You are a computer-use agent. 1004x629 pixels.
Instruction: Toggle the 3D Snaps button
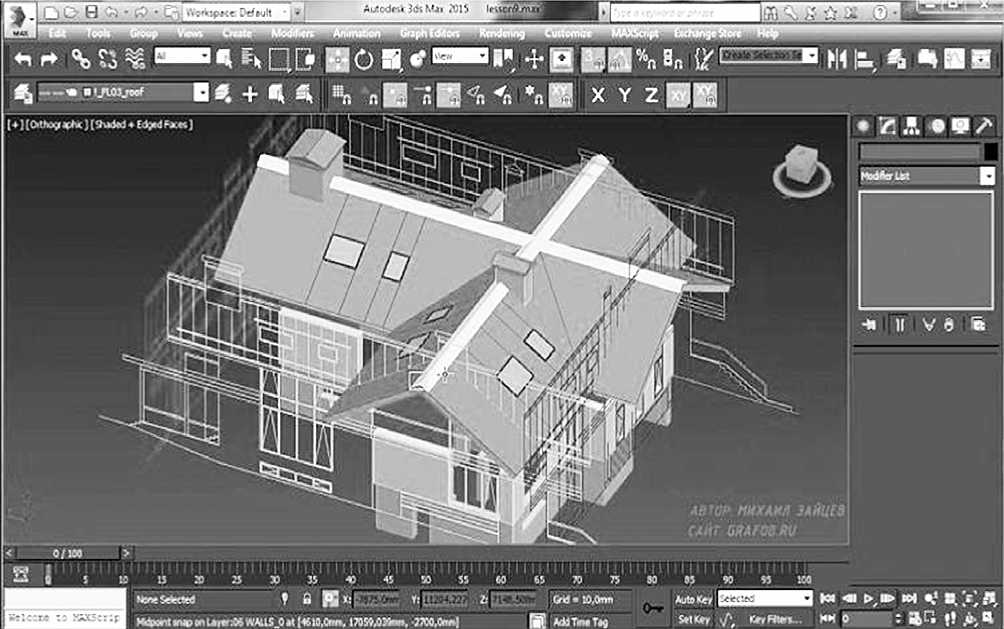click(x=592, y=60)
